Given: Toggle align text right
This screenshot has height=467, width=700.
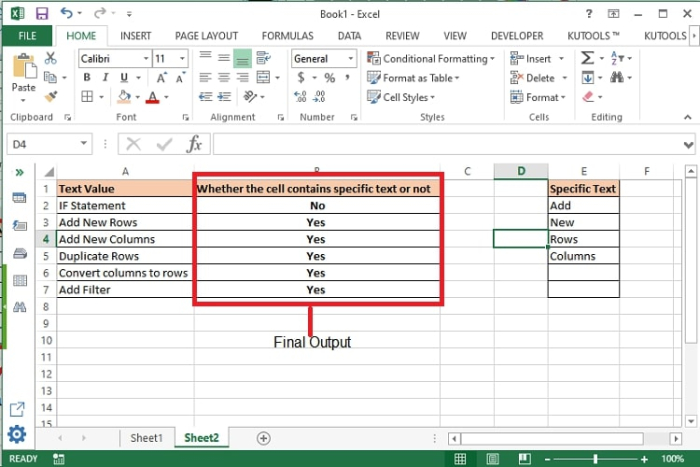Looking at the screenshot, I should pyautogui.click(x=242, y=78).
